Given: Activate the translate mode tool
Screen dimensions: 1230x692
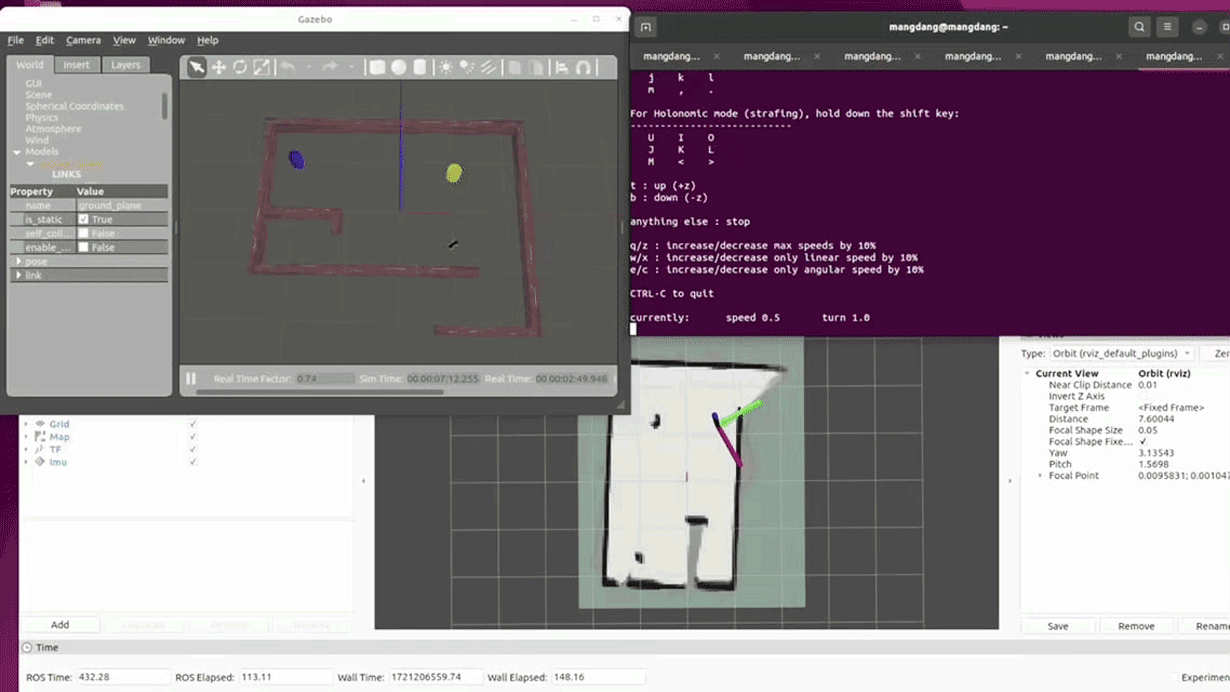Looking at the screenshot, I should pyautogui.click(x=218, y=67).
